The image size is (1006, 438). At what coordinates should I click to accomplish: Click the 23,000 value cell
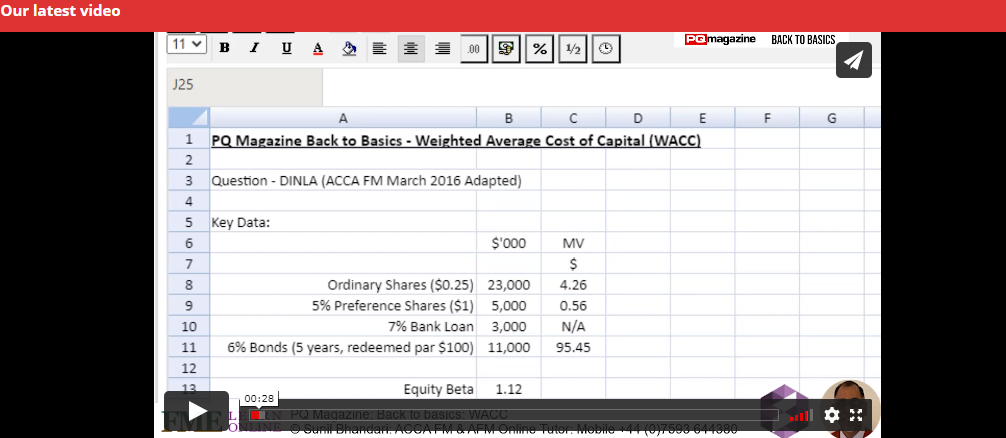pyautogui.click(x=509, y=285)
